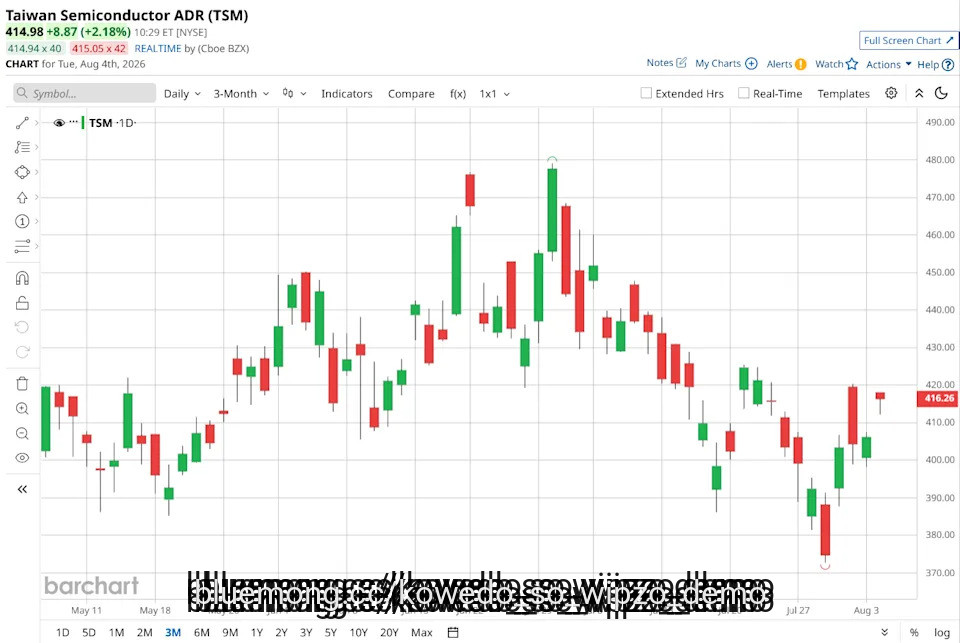Select the 1Y range tab
This screenshot has height=643, width=960.
[x=257, y=633]
